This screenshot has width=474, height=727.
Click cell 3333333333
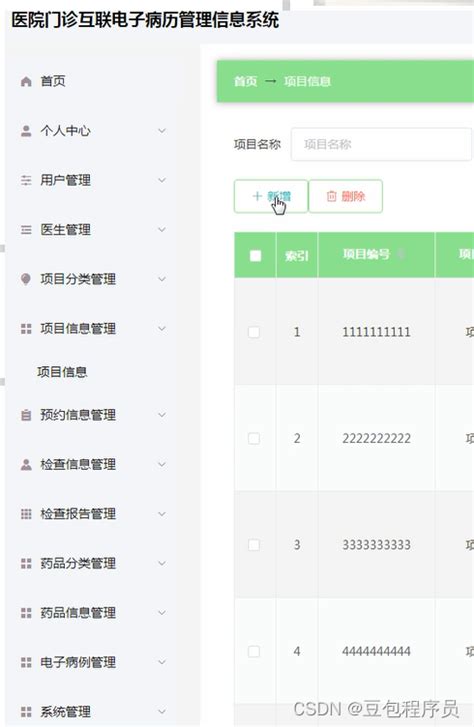376,545
